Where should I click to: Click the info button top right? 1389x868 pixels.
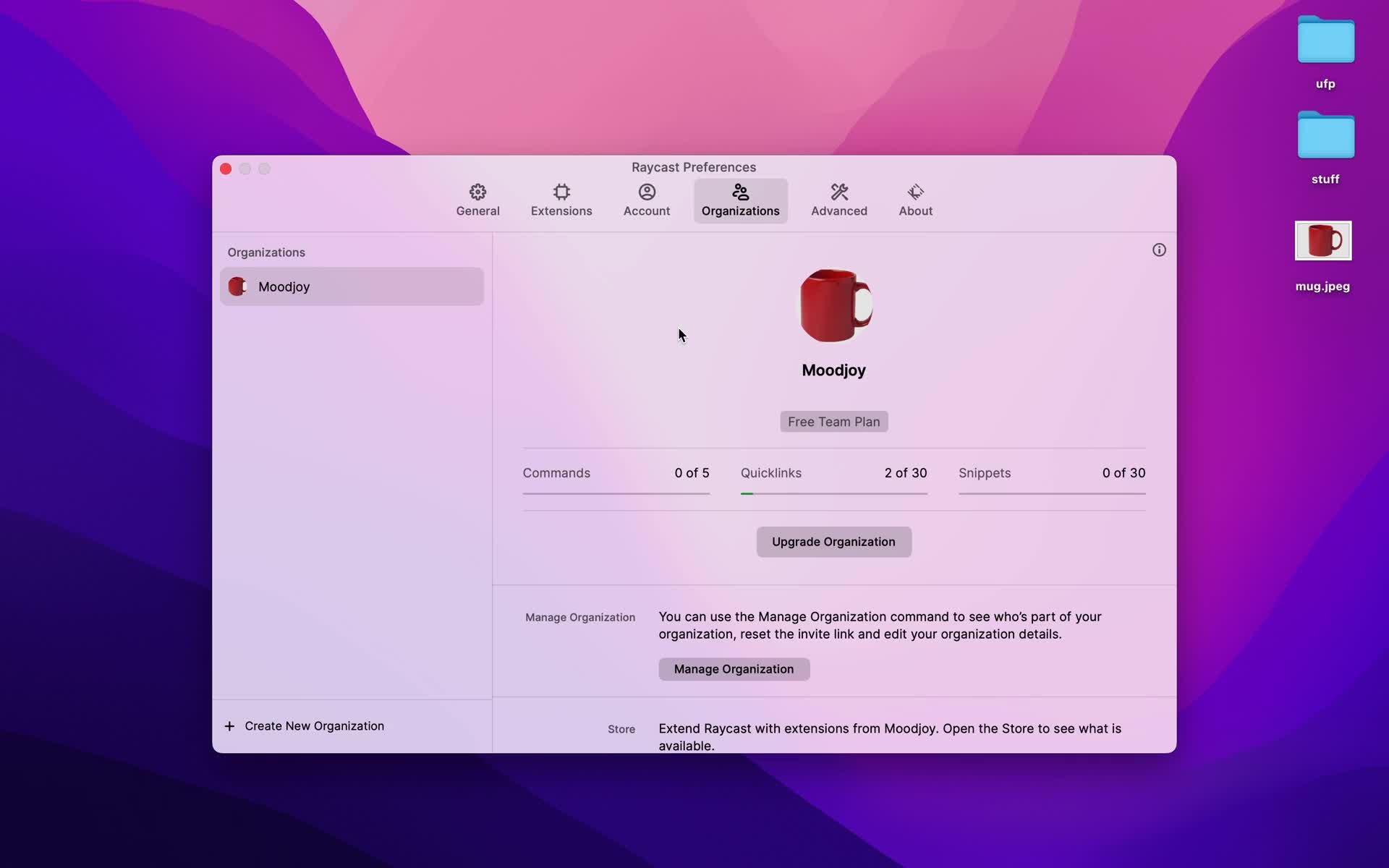[x=1159, y=250]
